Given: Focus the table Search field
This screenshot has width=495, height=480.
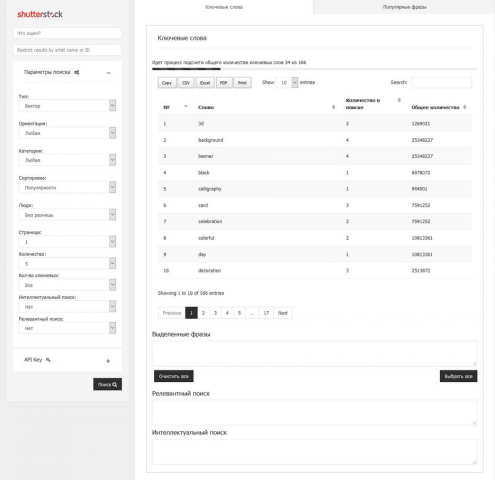Looking at the screenshot, I should click(x=441, y=82).
